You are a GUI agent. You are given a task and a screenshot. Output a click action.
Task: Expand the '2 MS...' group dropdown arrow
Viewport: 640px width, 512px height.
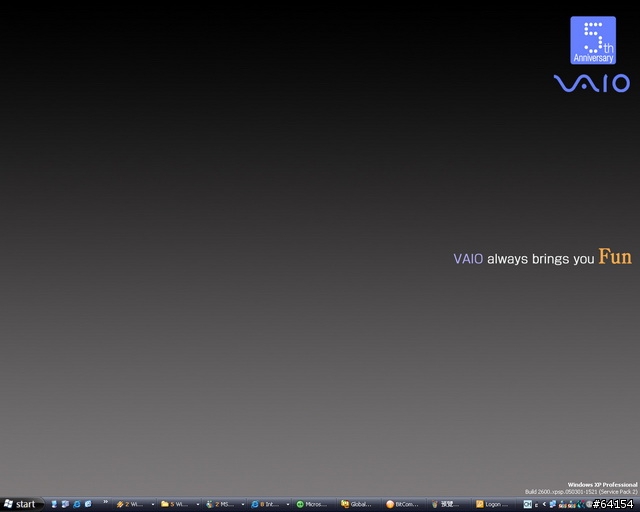pyautogui.click(x=243, y=505)
